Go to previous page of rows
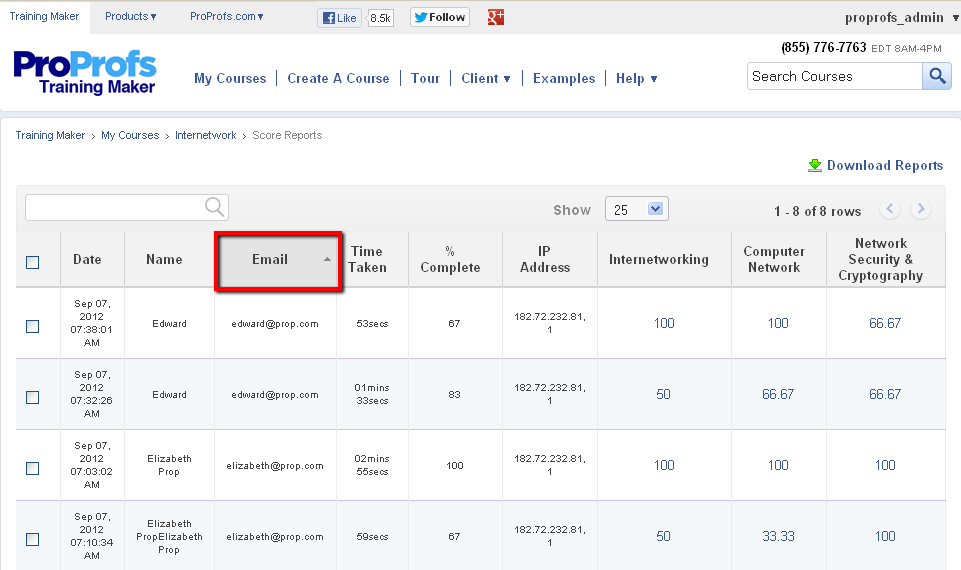Screen dimensions: 961x570 pos(889,209)
